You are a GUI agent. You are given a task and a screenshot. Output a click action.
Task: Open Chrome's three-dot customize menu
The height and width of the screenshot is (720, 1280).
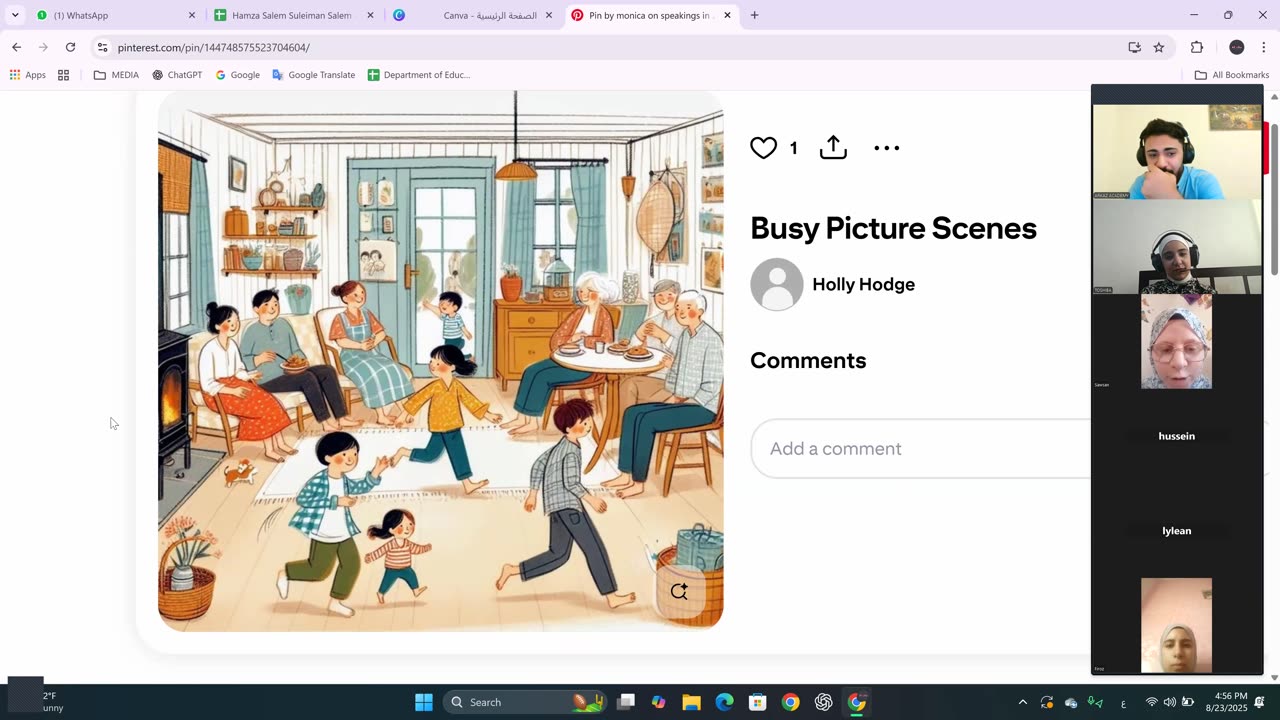(1264, 47)
